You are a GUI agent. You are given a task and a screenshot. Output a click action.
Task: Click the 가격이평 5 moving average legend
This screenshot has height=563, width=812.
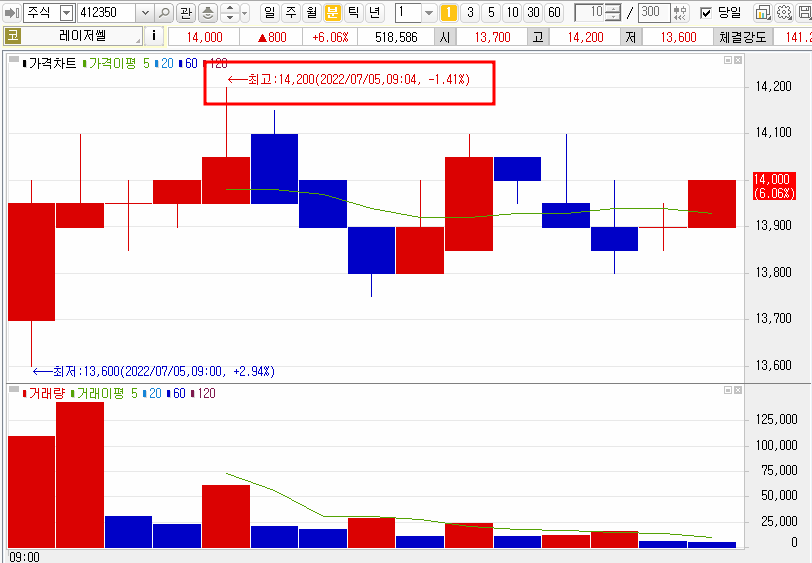[116, 63]
